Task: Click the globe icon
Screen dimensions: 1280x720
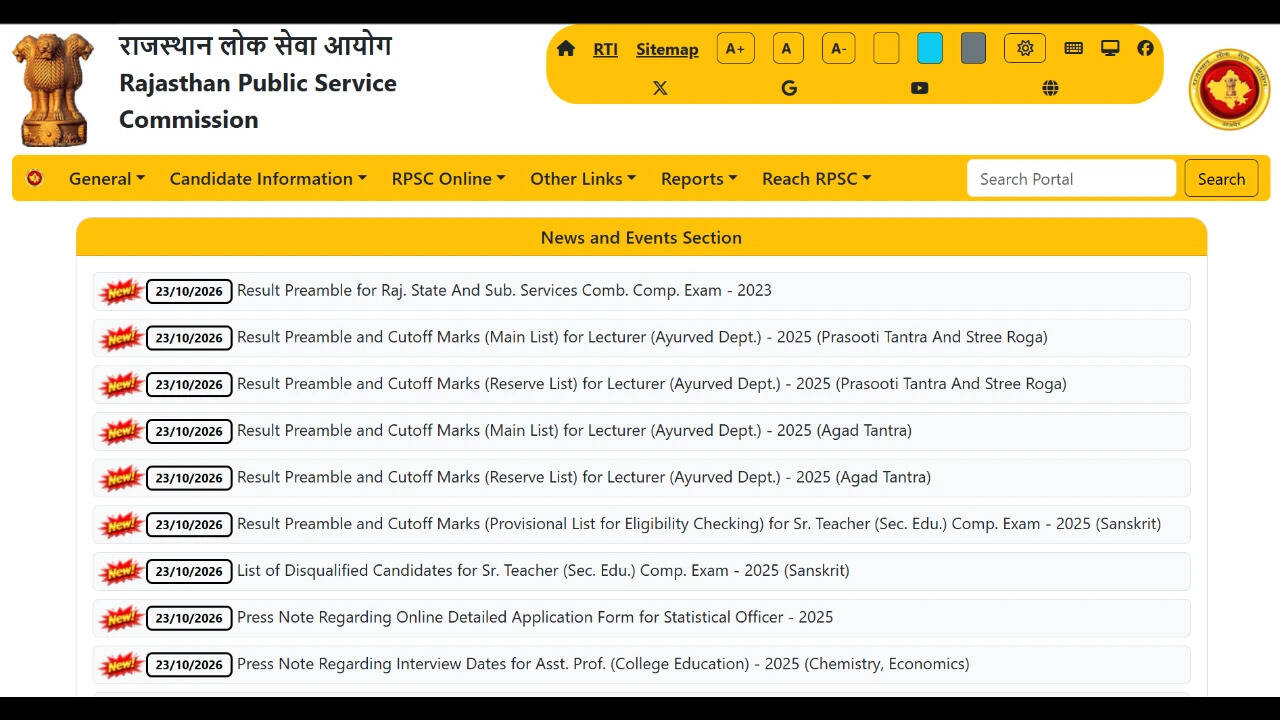Action: 1050,88
